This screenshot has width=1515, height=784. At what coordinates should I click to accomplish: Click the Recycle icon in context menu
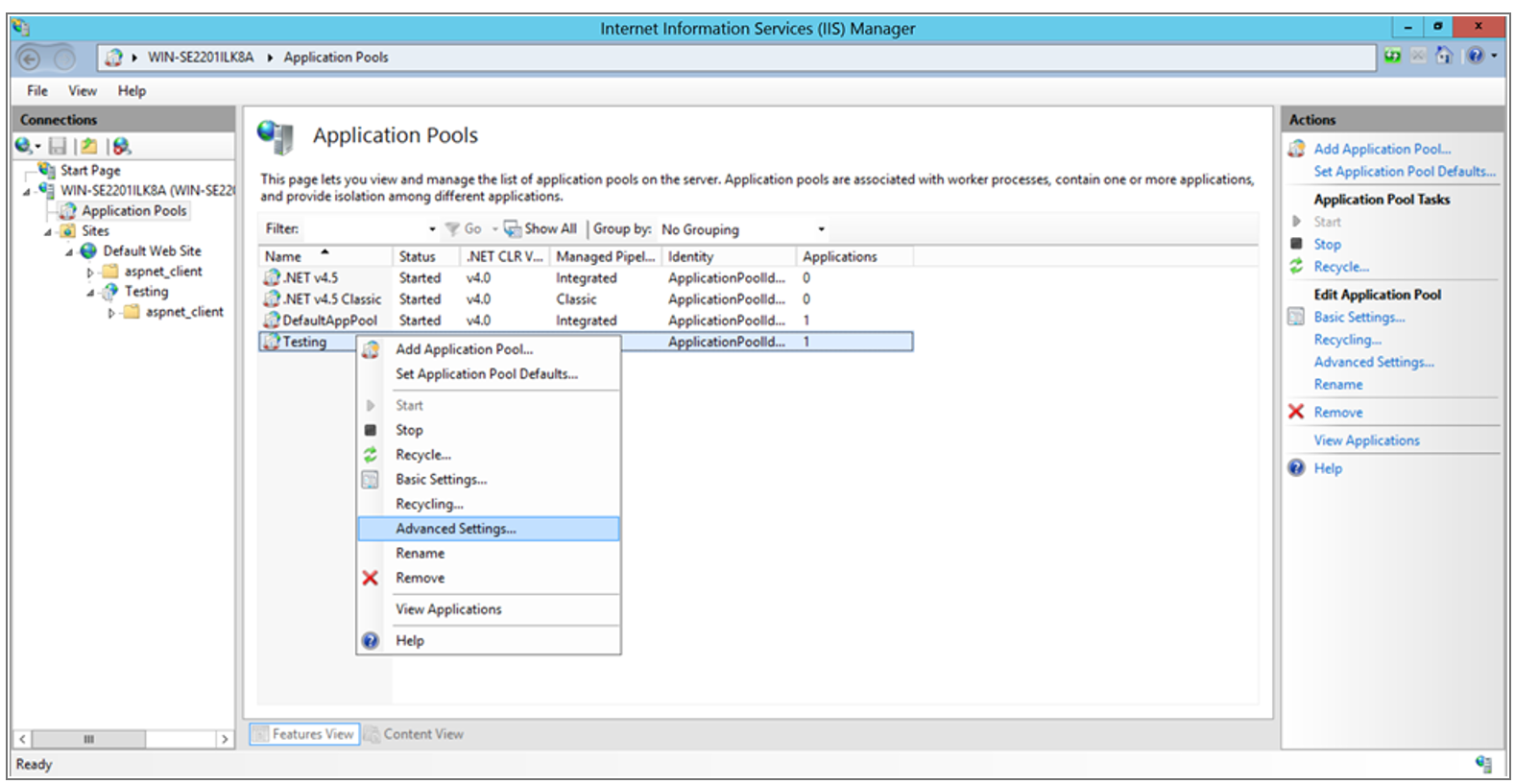coord(370,455)
